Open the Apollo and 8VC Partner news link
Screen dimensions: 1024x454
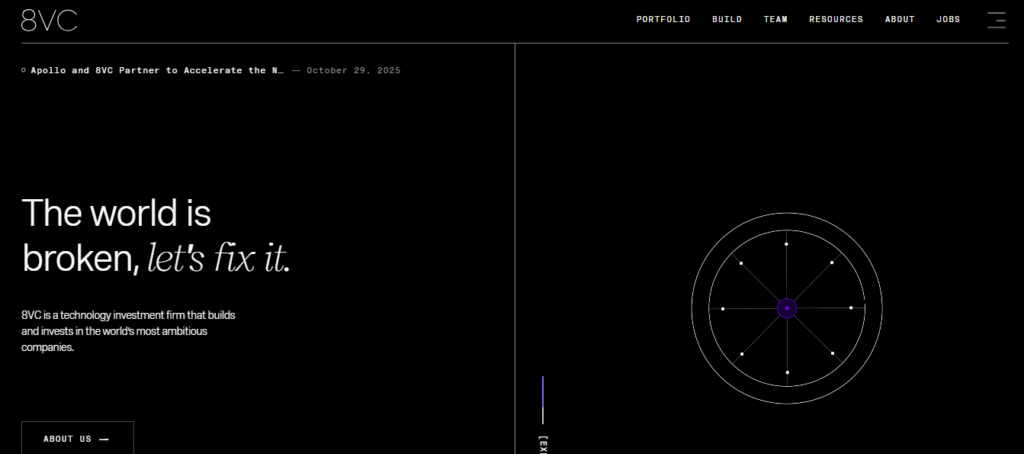tap(157, 70)
